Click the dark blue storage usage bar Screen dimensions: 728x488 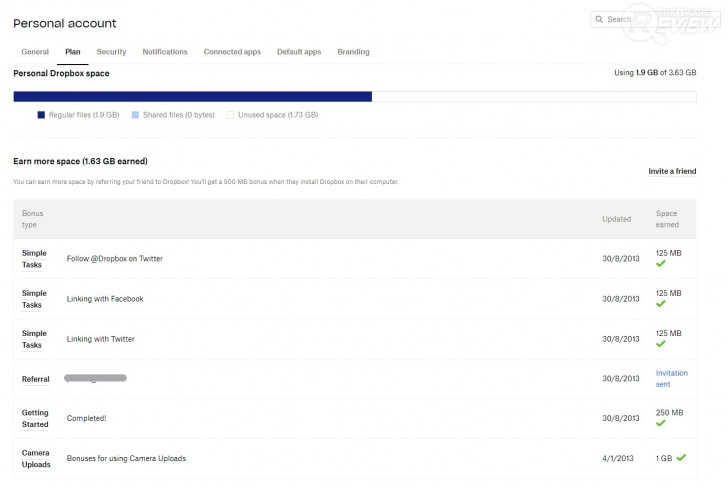coord(193,97)
